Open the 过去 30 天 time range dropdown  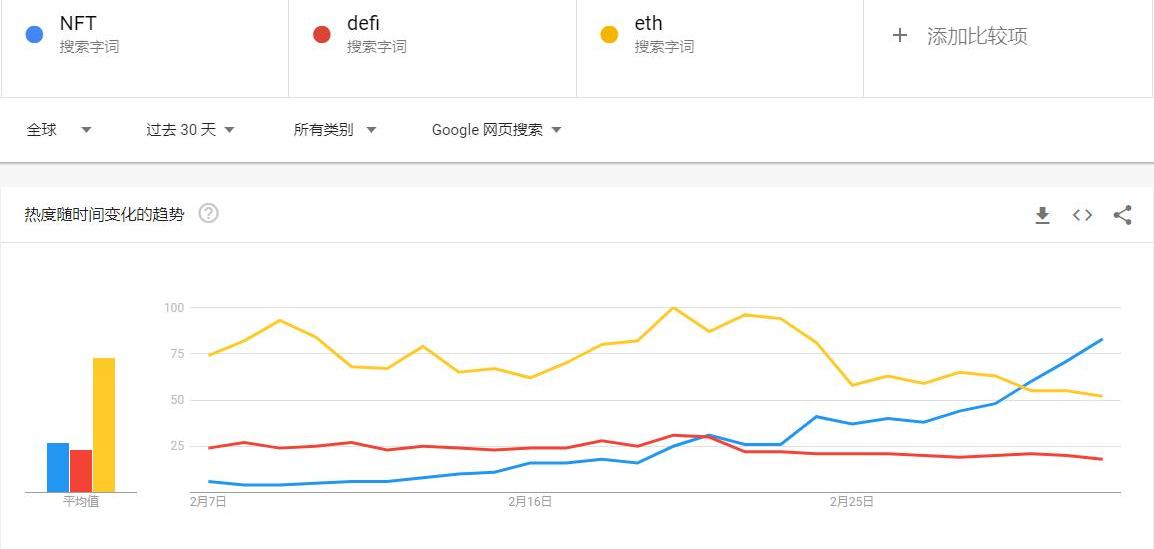[x=190, y=130]
